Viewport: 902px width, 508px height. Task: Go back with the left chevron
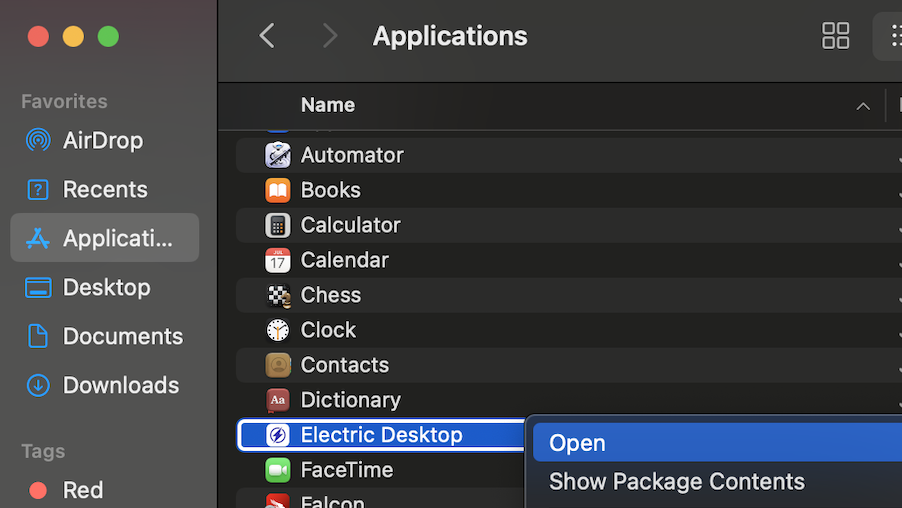tap(267, 36)
